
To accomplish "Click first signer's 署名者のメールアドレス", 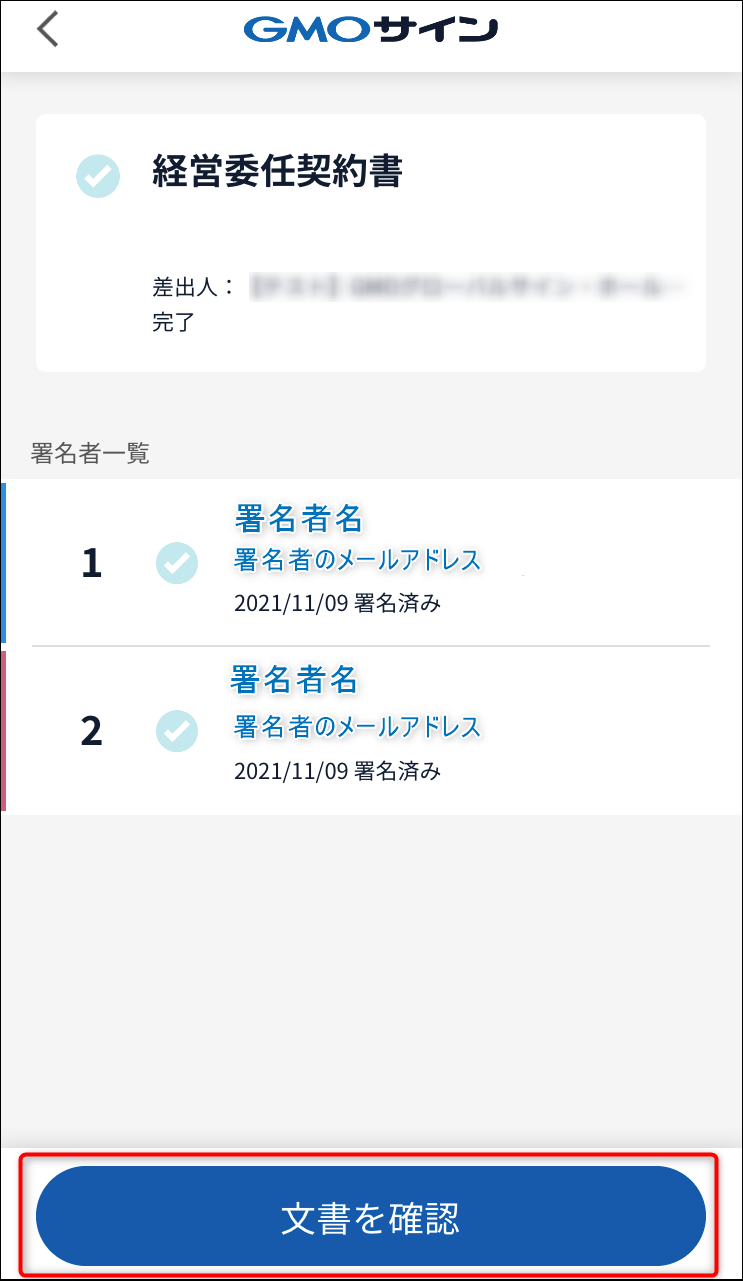I will tap(358, 560).
